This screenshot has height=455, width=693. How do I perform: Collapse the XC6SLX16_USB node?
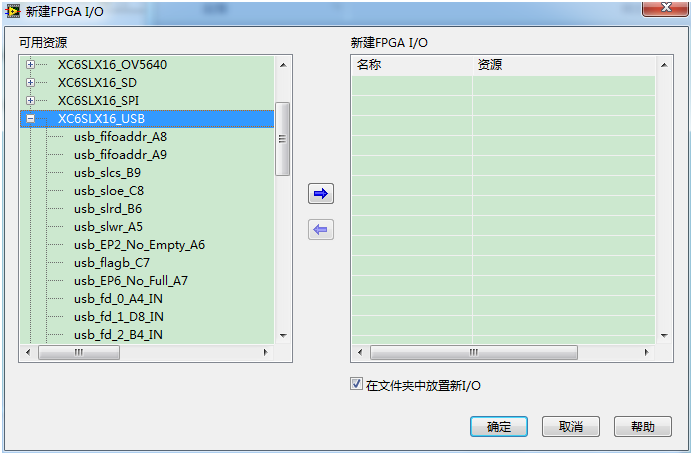(30, 119)
